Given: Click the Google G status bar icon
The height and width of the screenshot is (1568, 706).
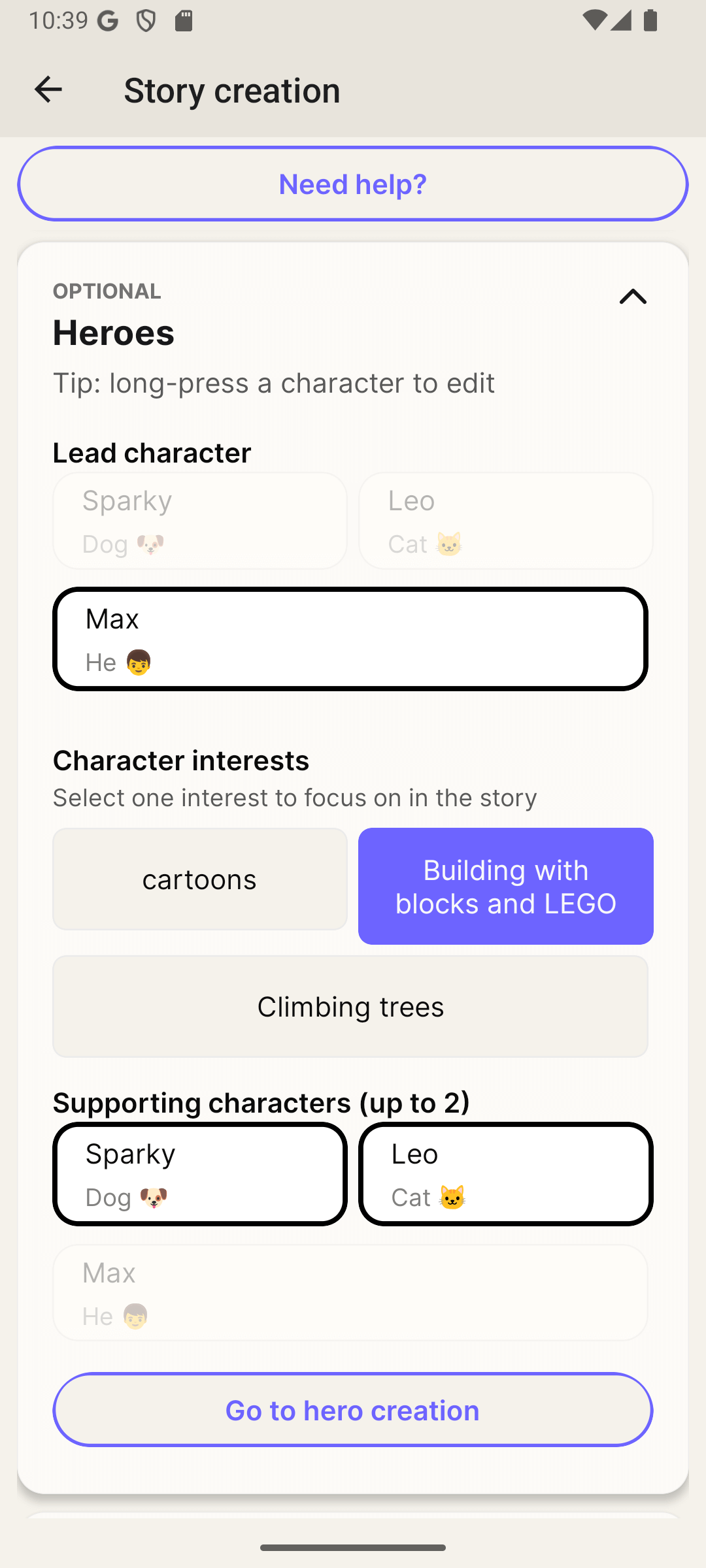Looking at the screenshot, I should coord(108,21).
